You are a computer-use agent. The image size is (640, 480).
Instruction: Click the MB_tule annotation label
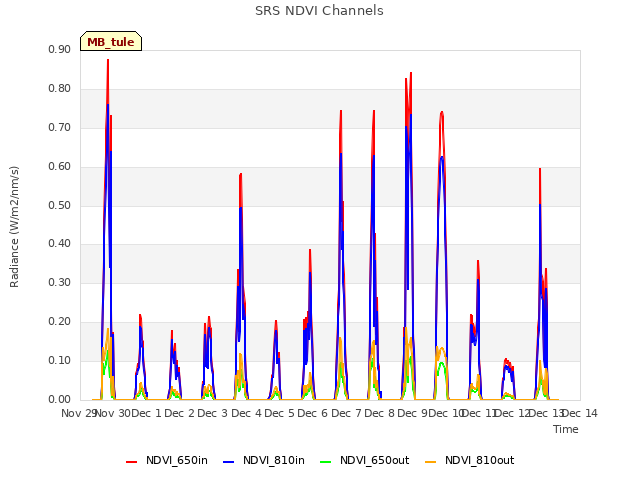point(111,41)
